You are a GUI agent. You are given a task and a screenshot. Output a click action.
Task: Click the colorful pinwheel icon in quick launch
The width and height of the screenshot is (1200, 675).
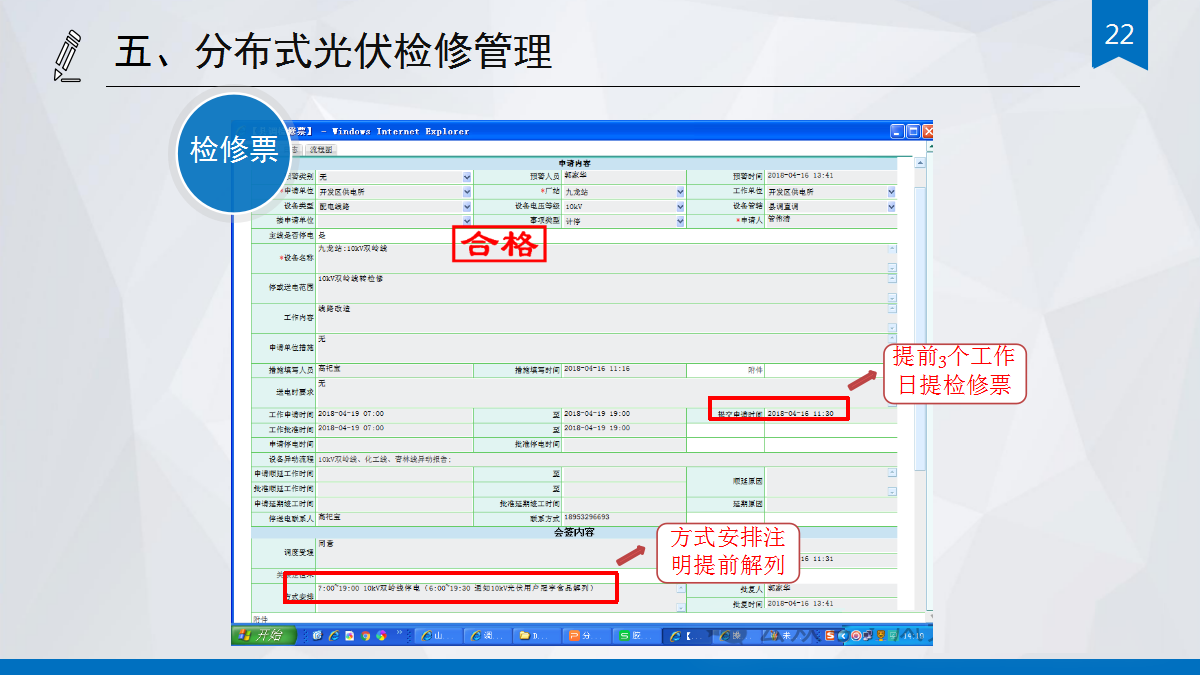click(x=380, y=636)
